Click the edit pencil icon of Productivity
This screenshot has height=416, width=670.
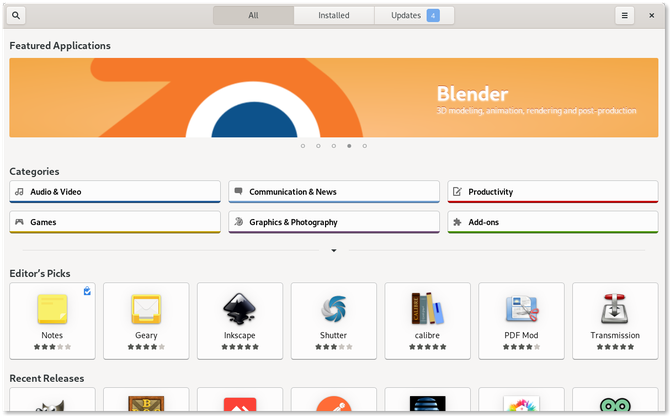pyautogui.click(x=457, y=191)
